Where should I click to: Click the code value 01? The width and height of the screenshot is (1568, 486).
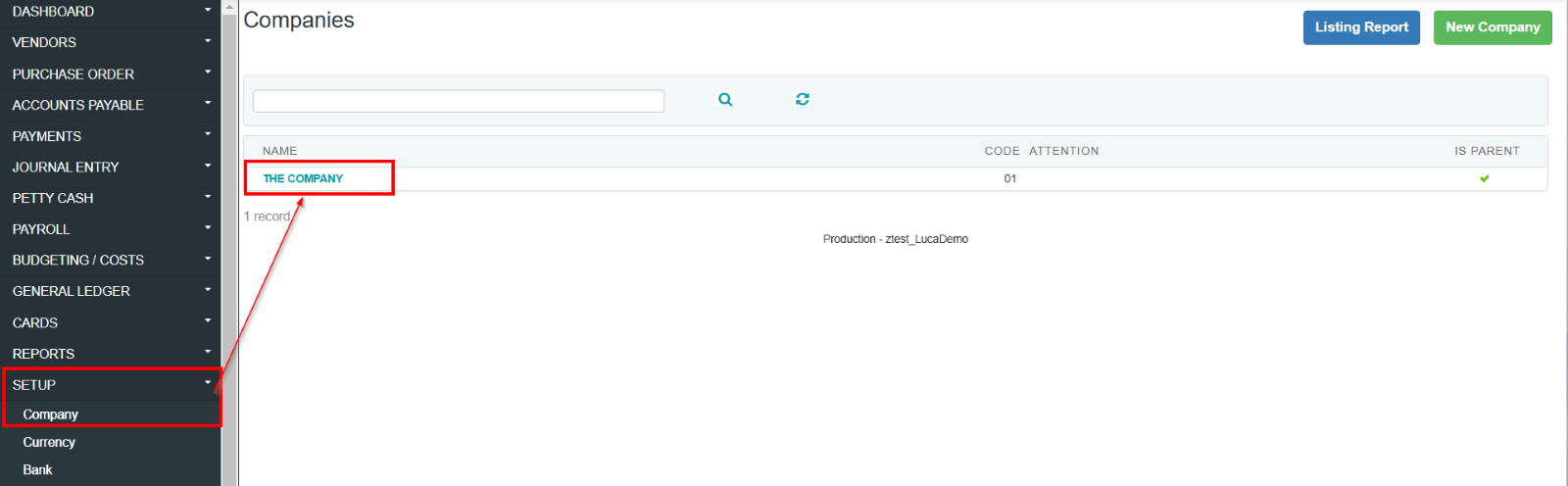coord(1010,178)
